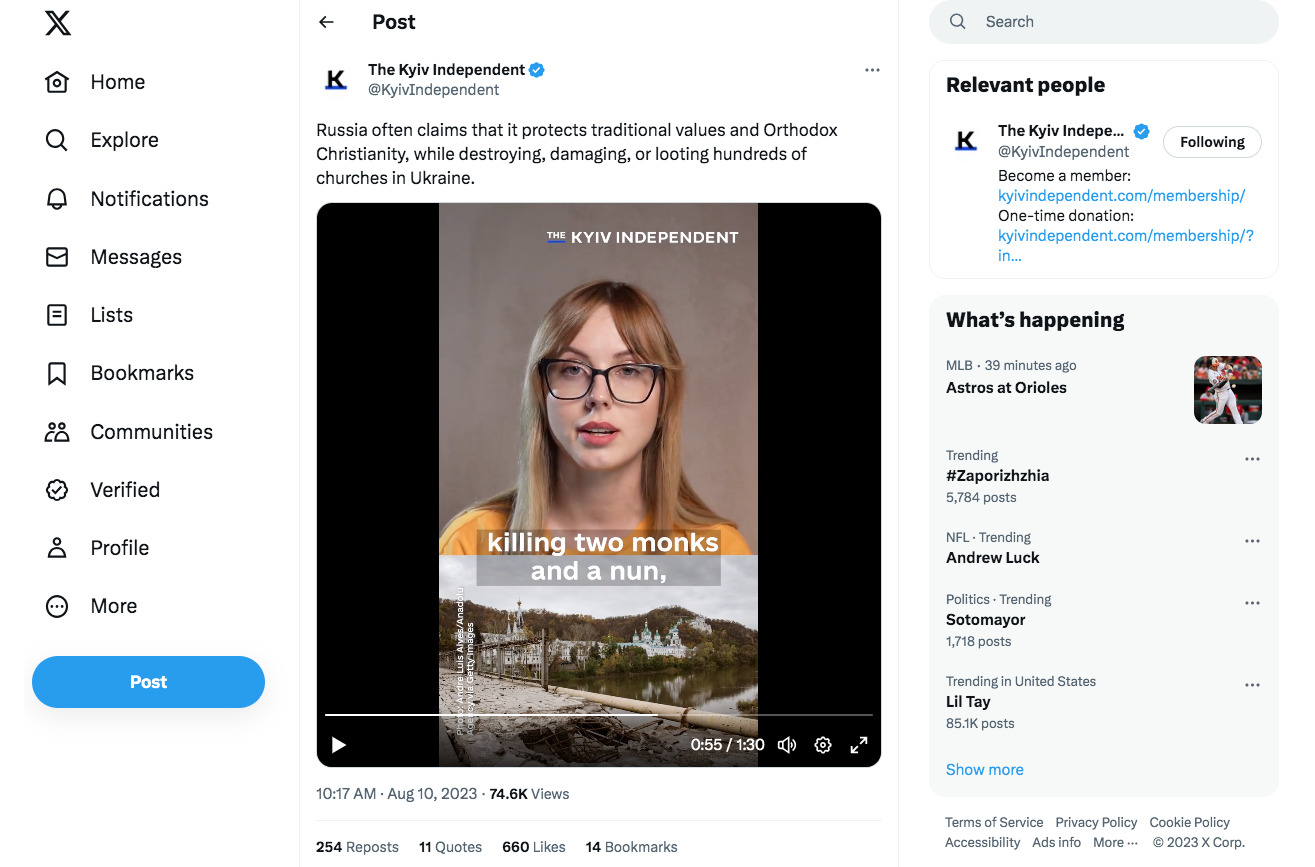This screenshot has height=867, width=1315.
Task: Click the Search input field
Action: click(x=1104, y=22)
